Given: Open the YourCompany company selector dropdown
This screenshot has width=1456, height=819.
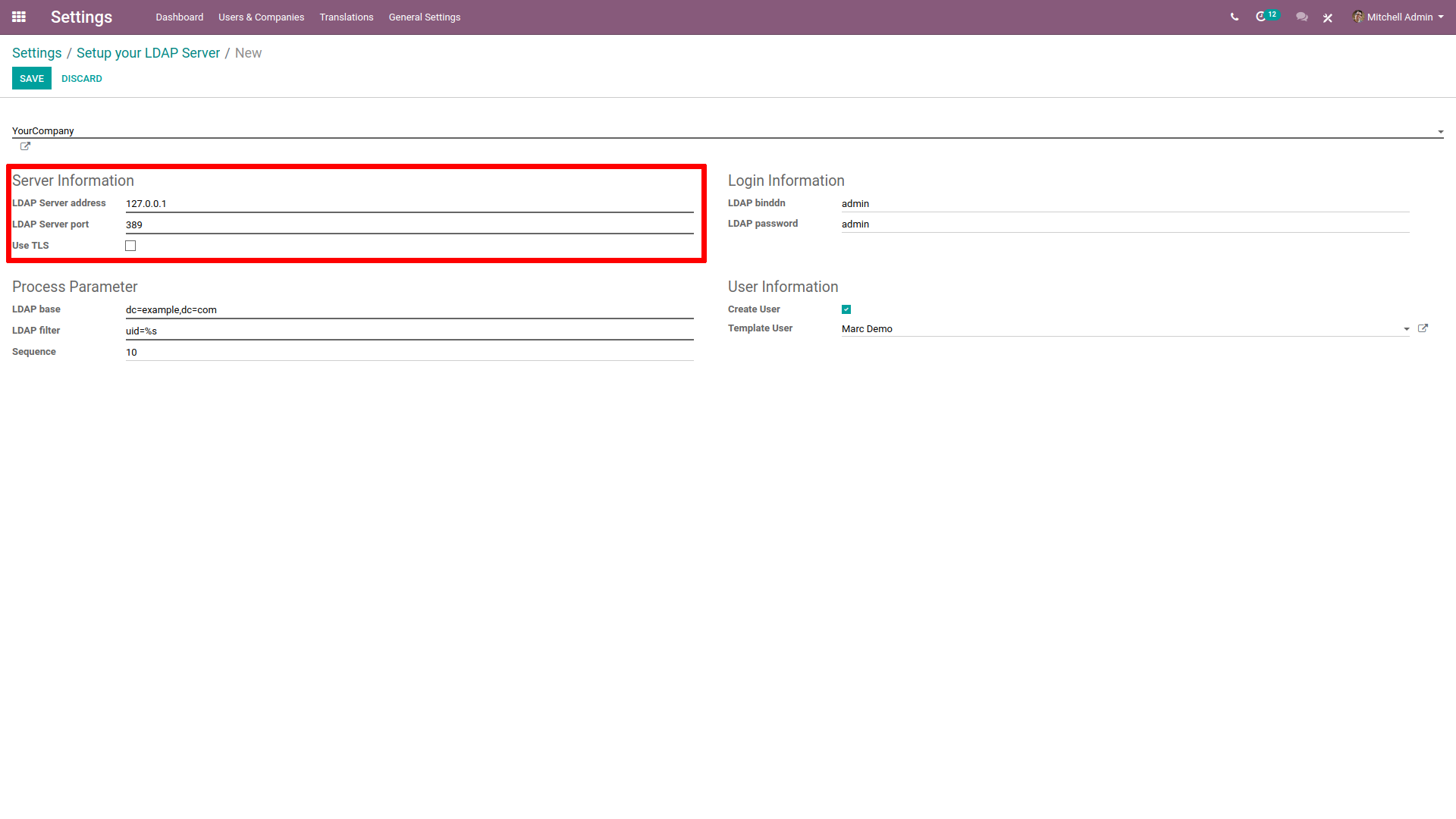Looking at the screenshot, I should tap(1441, 131).
